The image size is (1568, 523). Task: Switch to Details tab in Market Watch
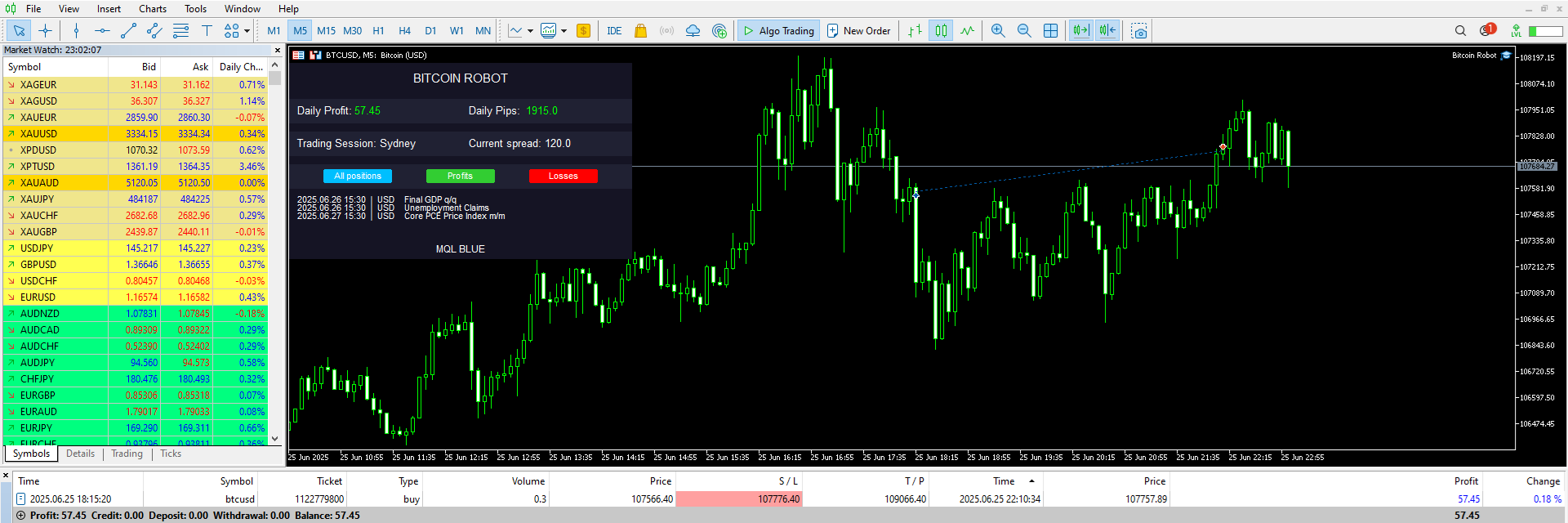tap(80, 454)
